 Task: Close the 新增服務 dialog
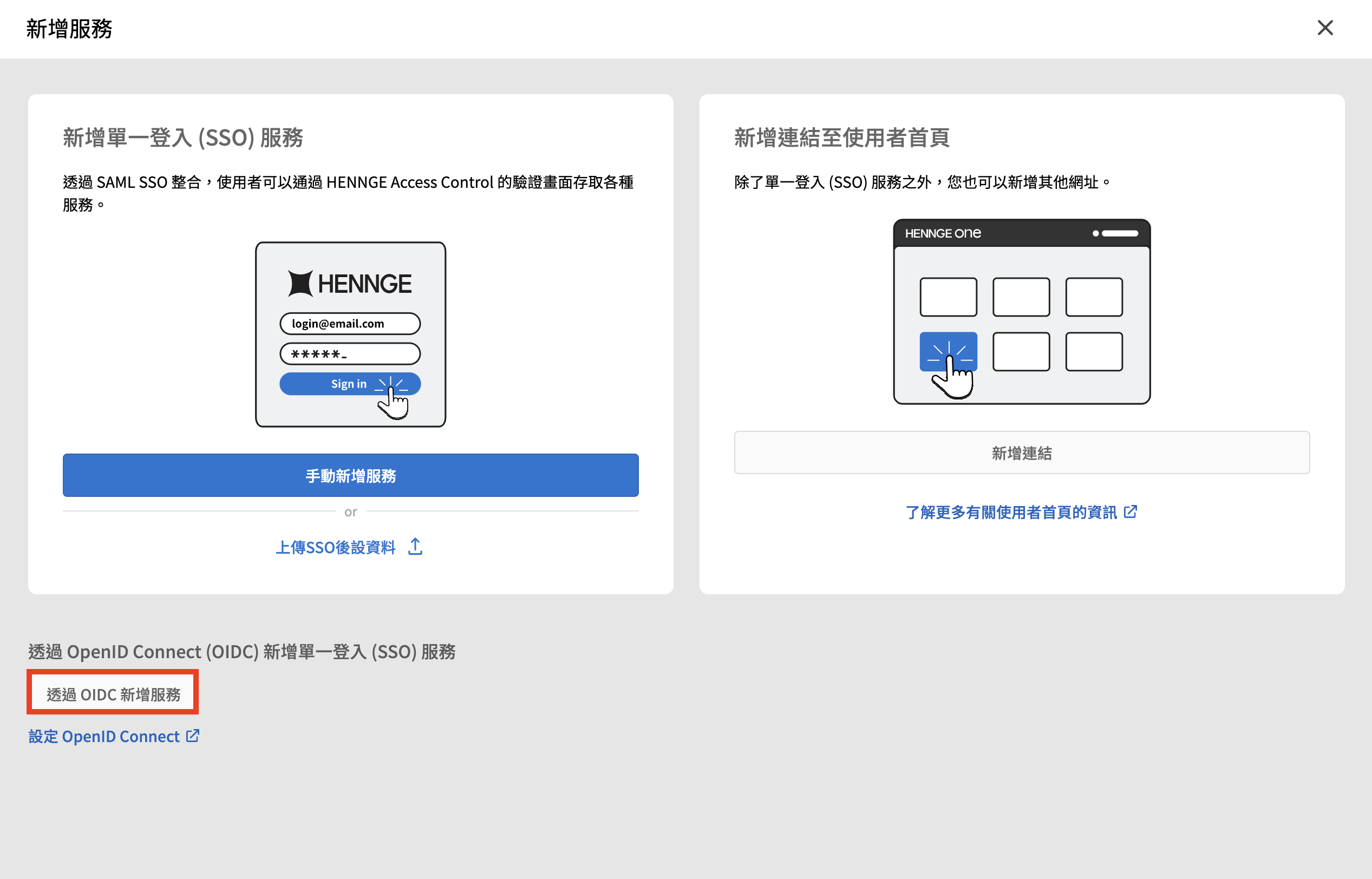click(x=1324, y=28)
